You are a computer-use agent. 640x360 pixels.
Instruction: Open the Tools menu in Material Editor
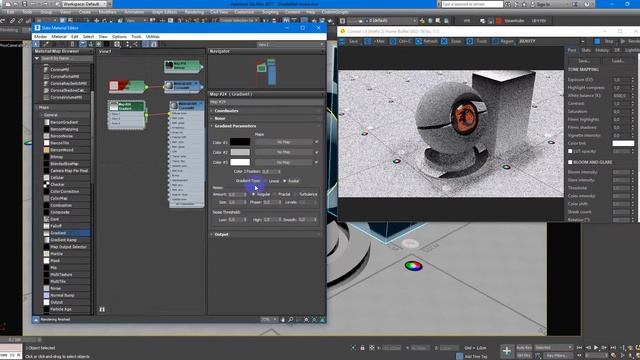tap(136, 37)
